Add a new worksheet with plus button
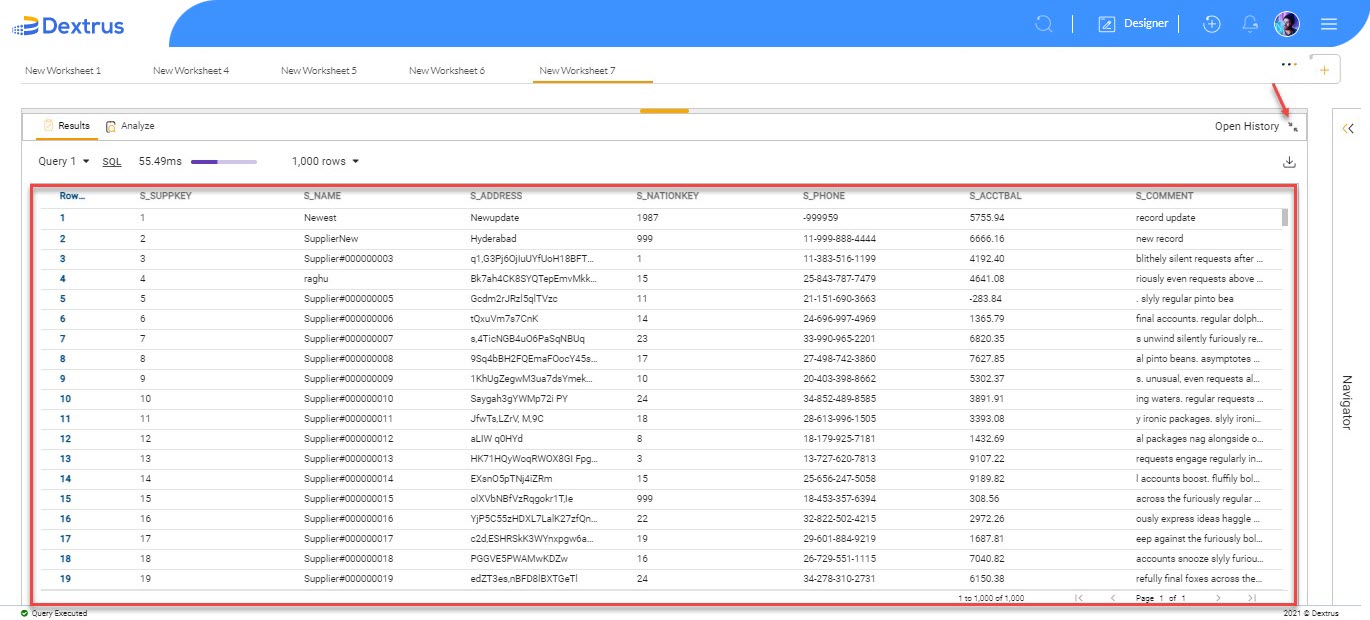This screenshot has height=620, width=1370. [x=1324, y=70]
